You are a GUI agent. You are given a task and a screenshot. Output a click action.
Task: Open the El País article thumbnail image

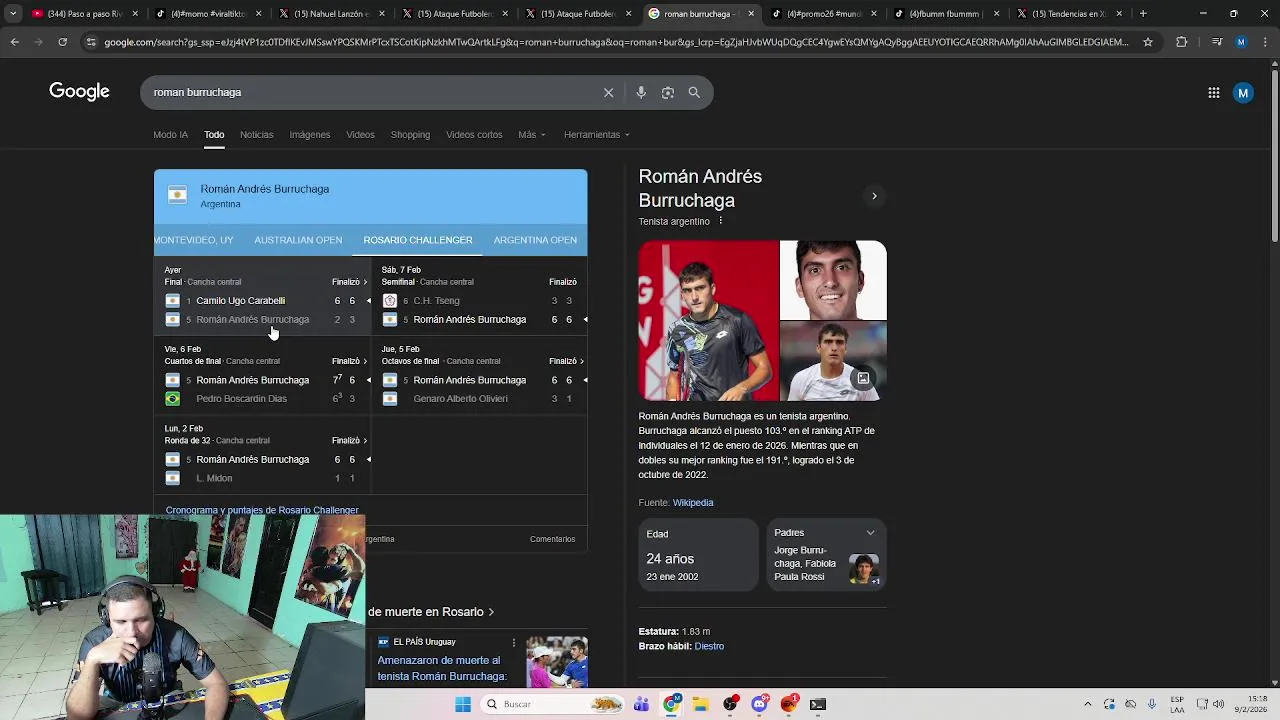(x=557, y=662)
